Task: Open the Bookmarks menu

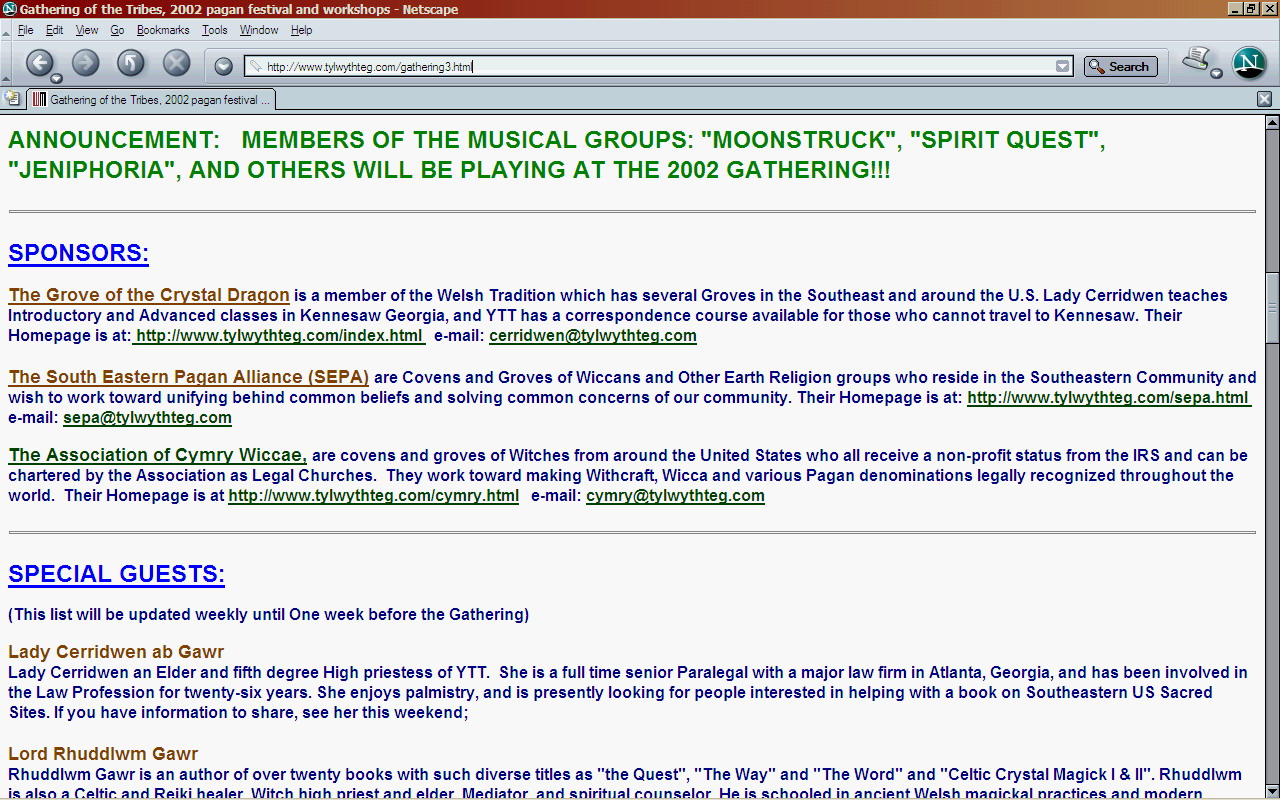Action: [x=163, y=30]
